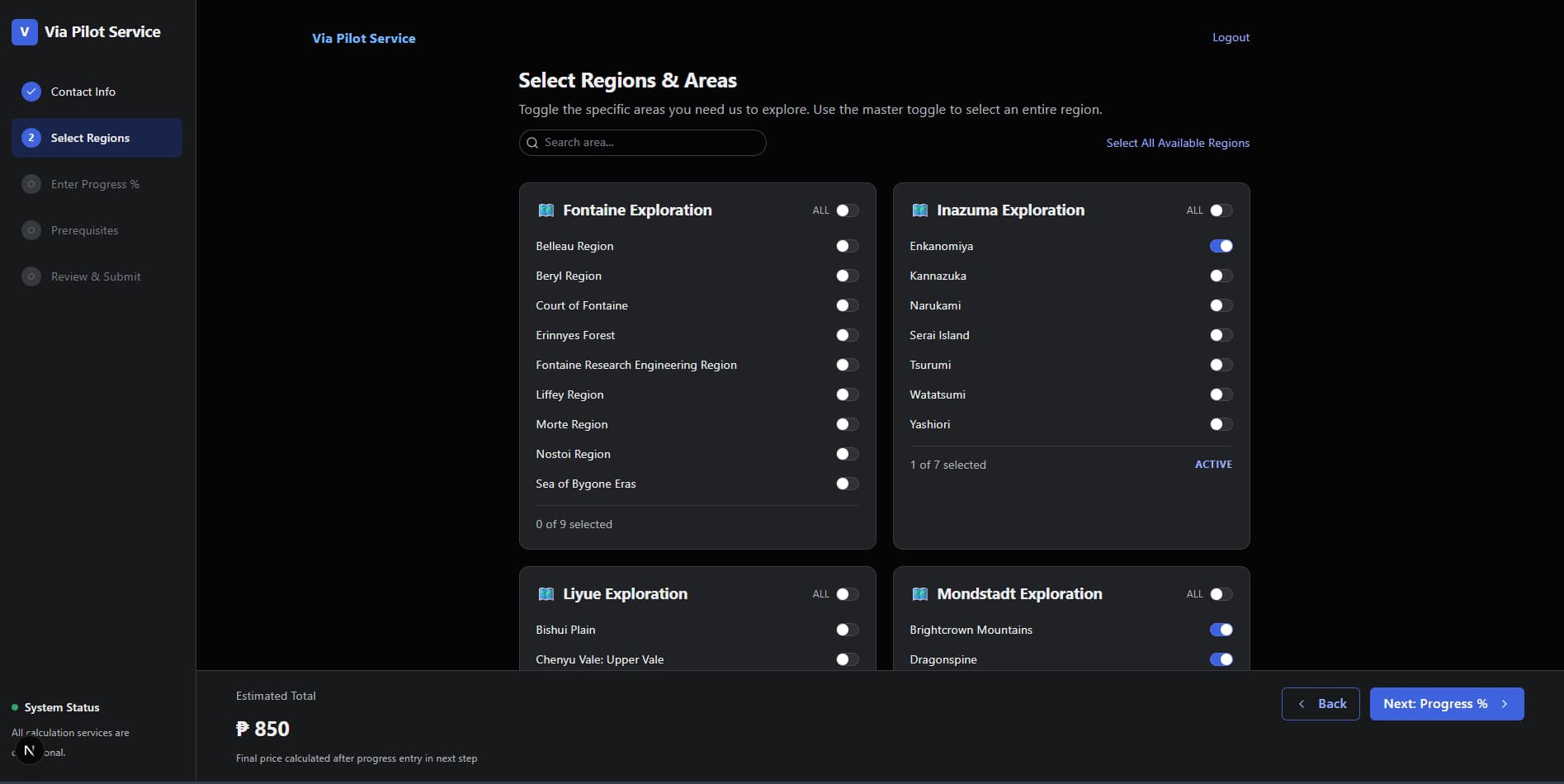
Task: Click the Fontaine Exploration map icon
Action: 546,210
